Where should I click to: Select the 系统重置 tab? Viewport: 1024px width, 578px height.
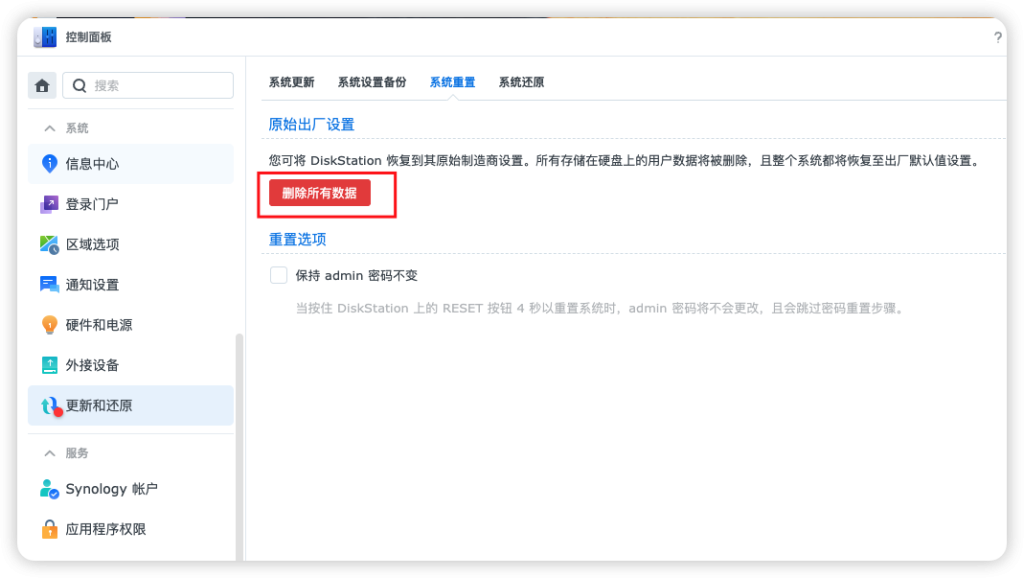[452, 82]
